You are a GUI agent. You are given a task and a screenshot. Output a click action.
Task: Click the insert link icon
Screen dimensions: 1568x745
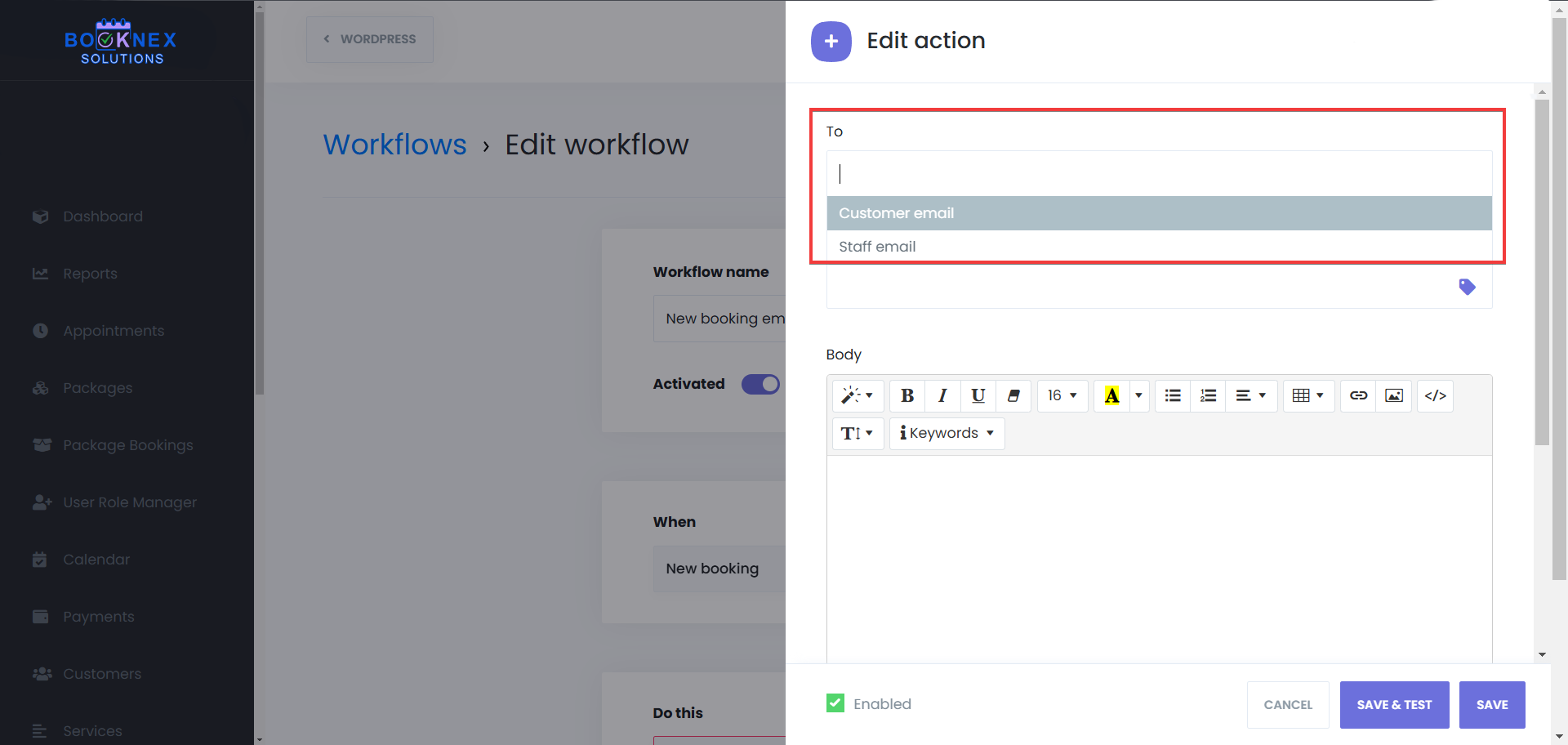pyautogui.click(x=1358, y=396)
